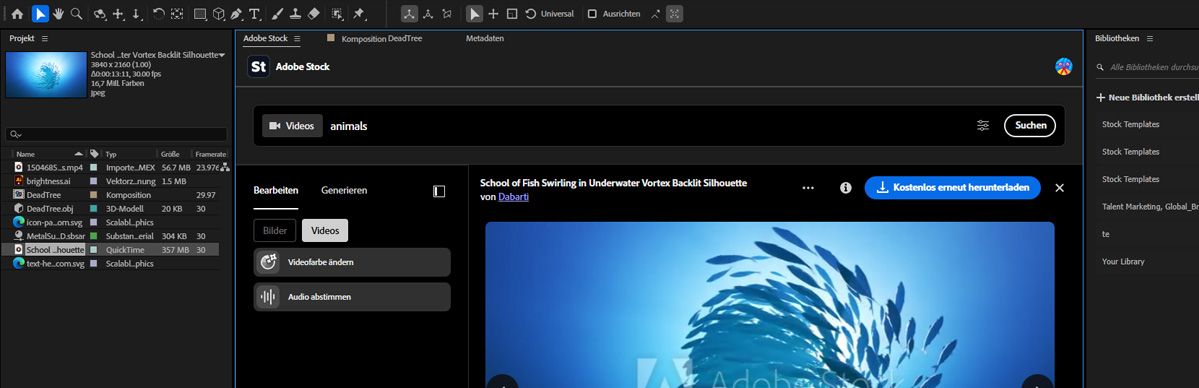Click the fish vortex thumbnail in Projekt
The width and height of the screenshot is (1199, 388).
point(46,74)
